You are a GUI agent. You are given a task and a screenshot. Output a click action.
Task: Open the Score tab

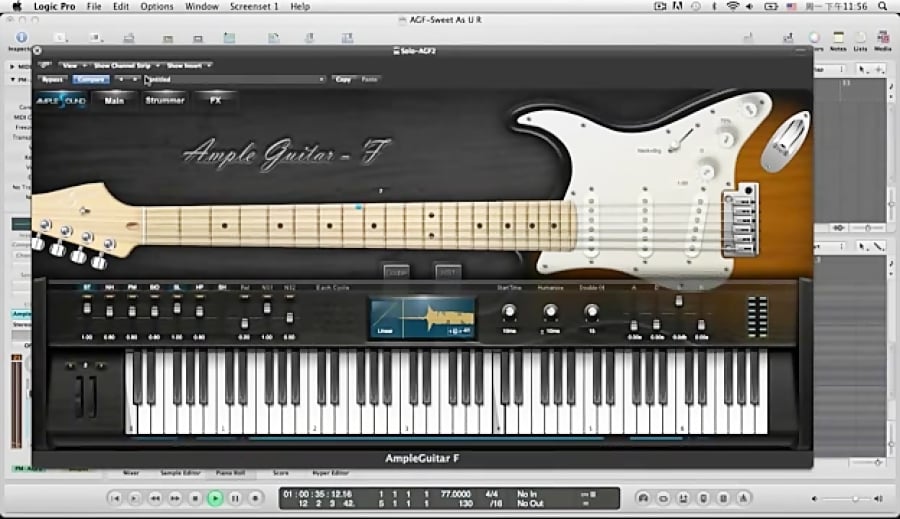[x=281, y=473]
